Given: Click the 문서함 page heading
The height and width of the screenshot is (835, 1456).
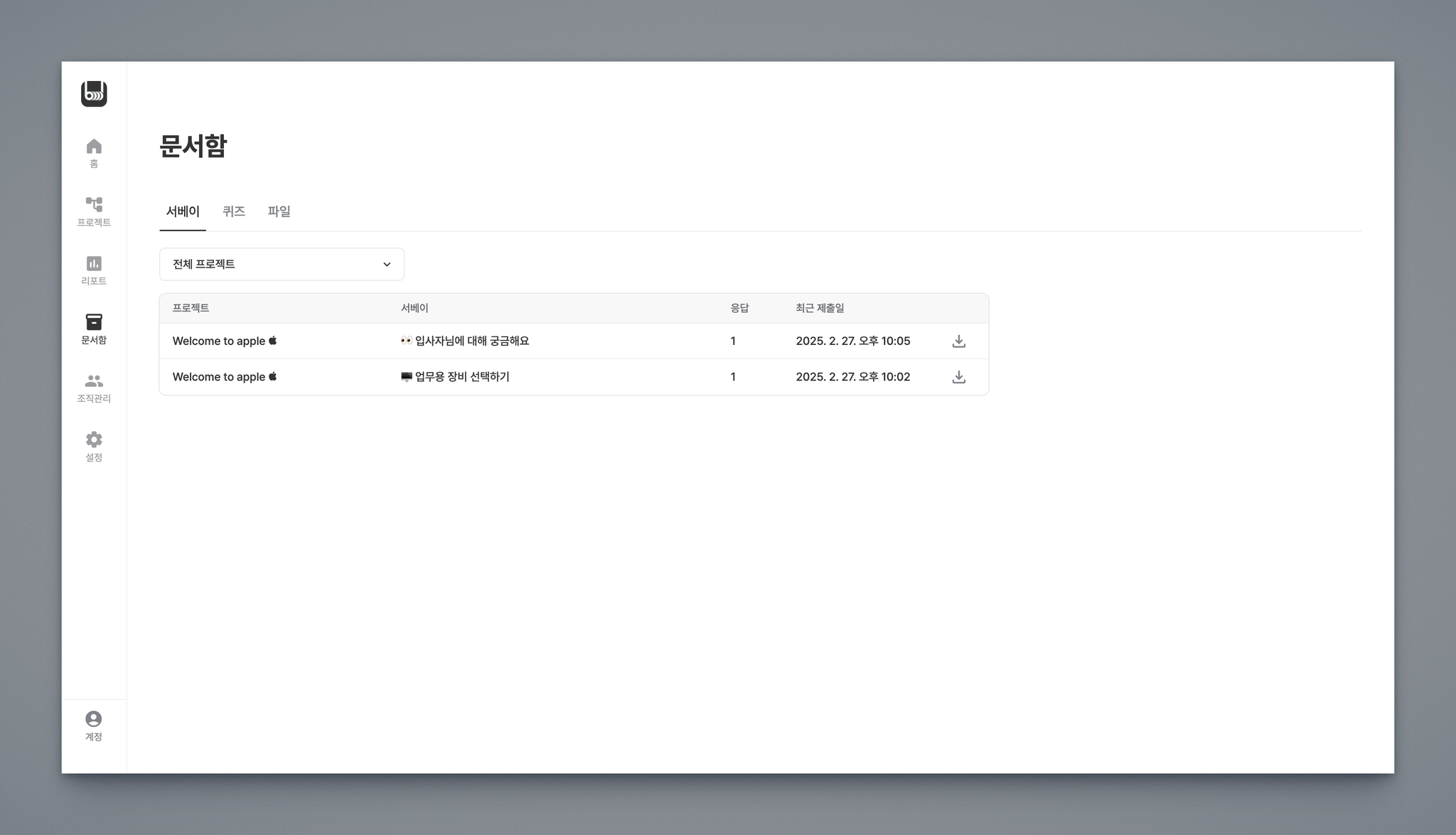Looking at the screenshot, I should coord(193,146).
